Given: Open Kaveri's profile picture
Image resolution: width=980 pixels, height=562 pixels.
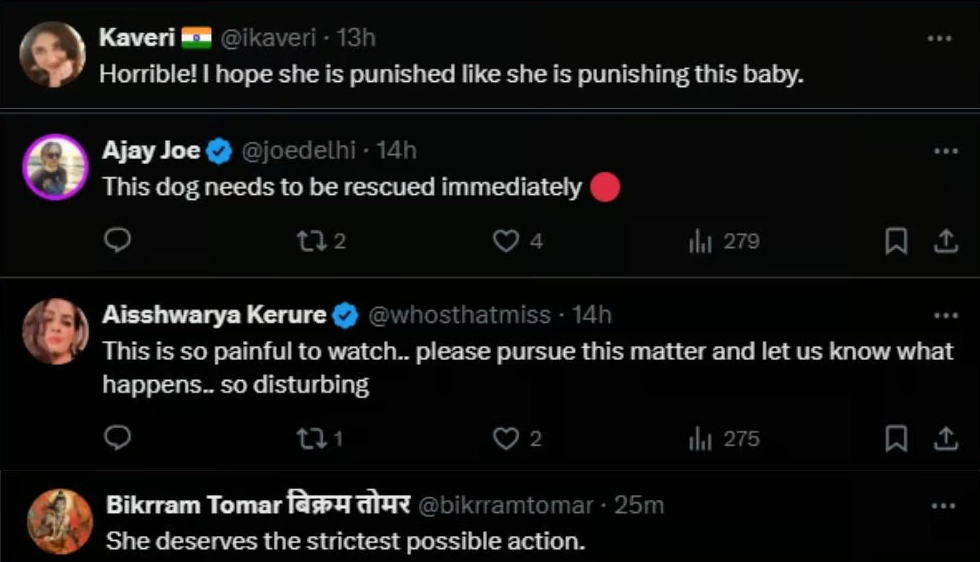Looking at the screenshot, I should point(53,54).
